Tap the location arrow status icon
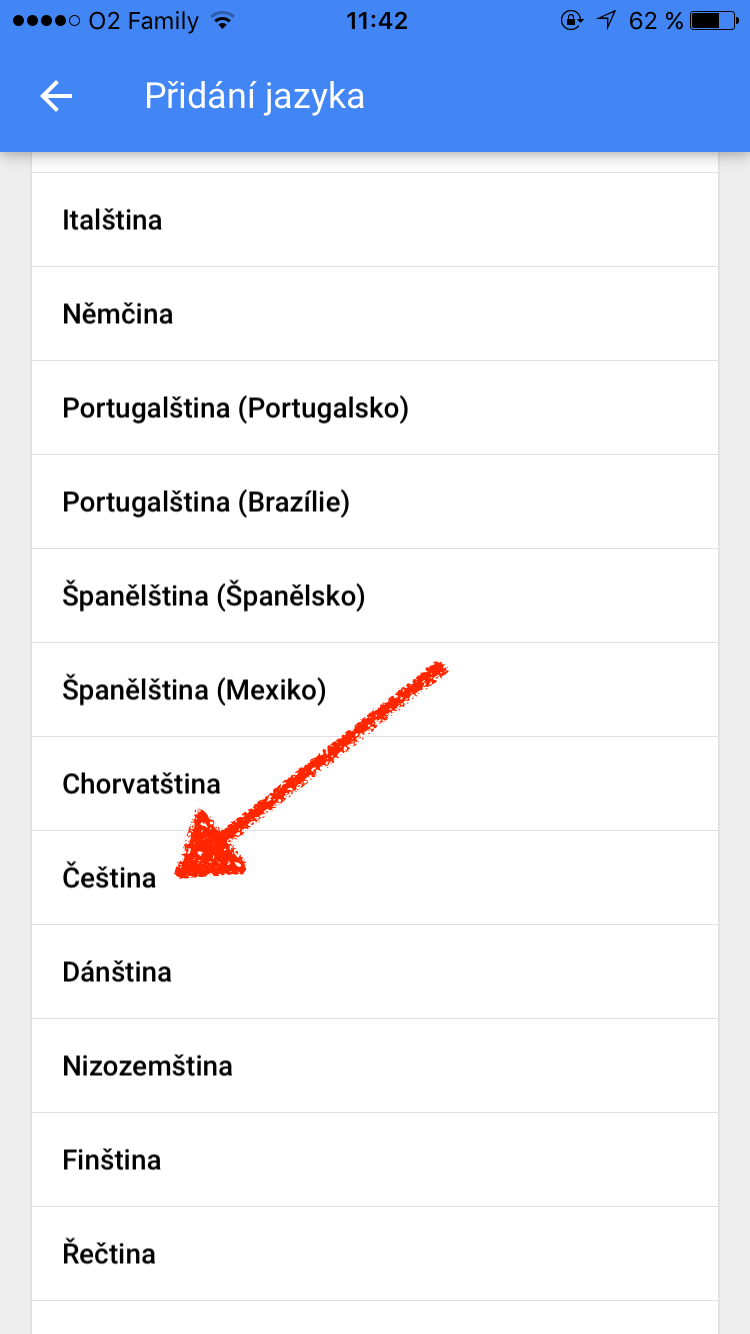 pyautogui.click(x=606, y=21)
